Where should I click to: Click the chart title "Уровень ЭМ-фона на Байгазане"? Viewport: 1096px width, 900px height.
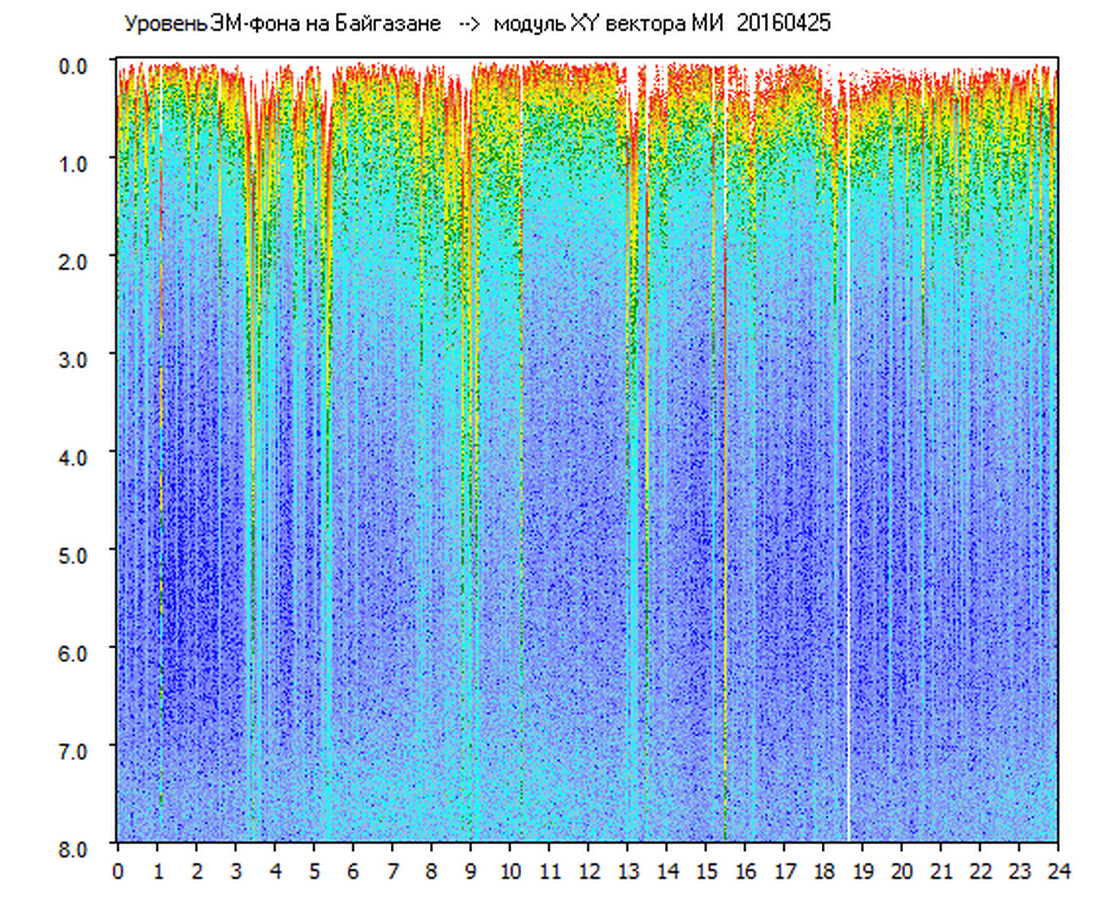tap(282, 24)
